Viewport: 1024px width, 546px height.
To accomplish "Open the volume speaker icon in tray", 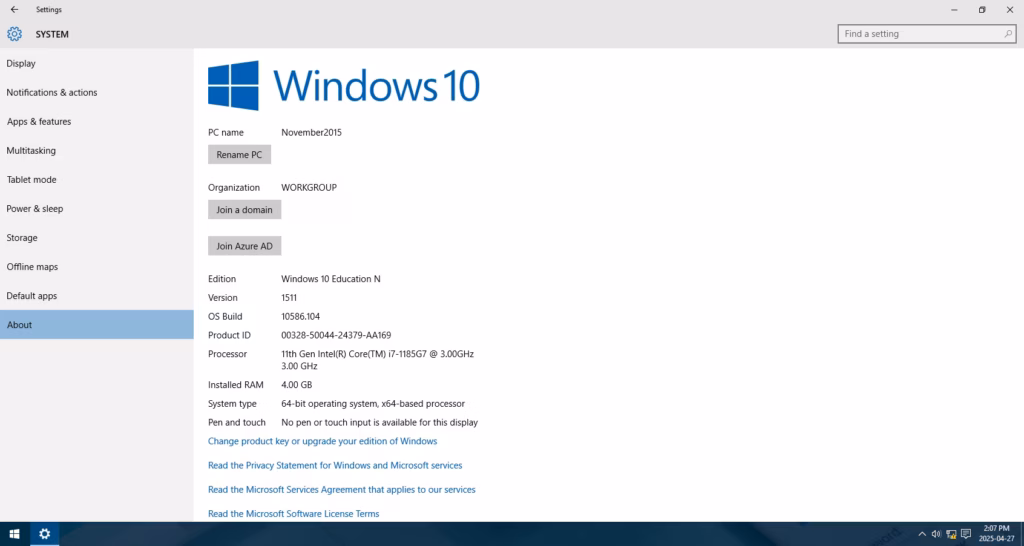I will pos(936,534).
